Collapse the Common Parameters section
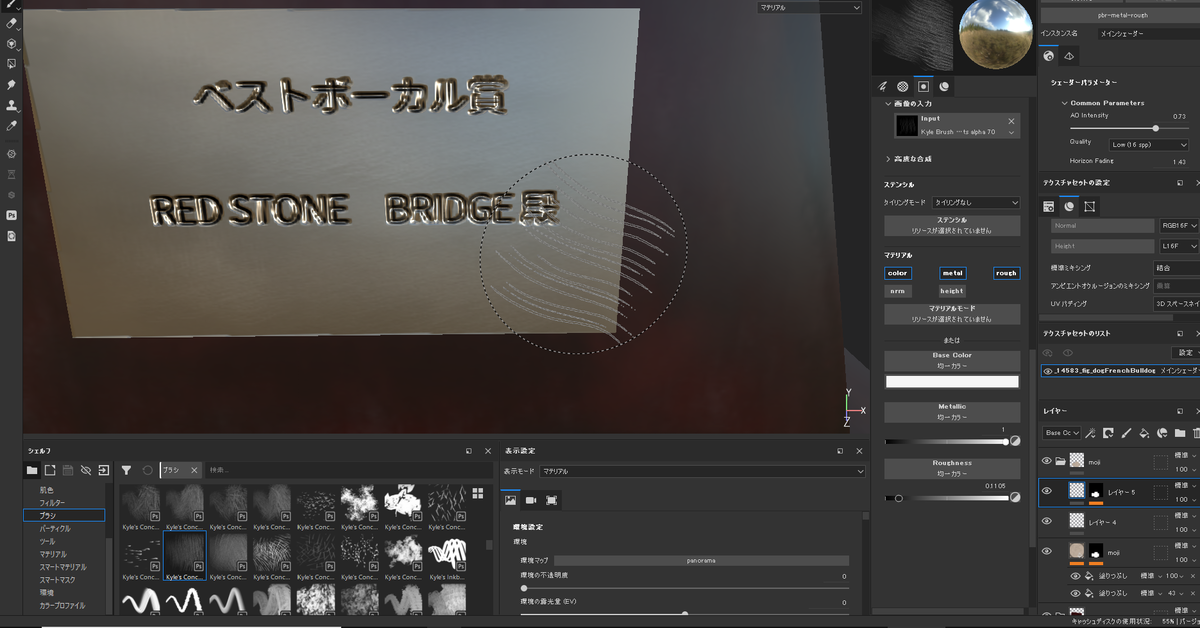 (x=1064, y=102)
